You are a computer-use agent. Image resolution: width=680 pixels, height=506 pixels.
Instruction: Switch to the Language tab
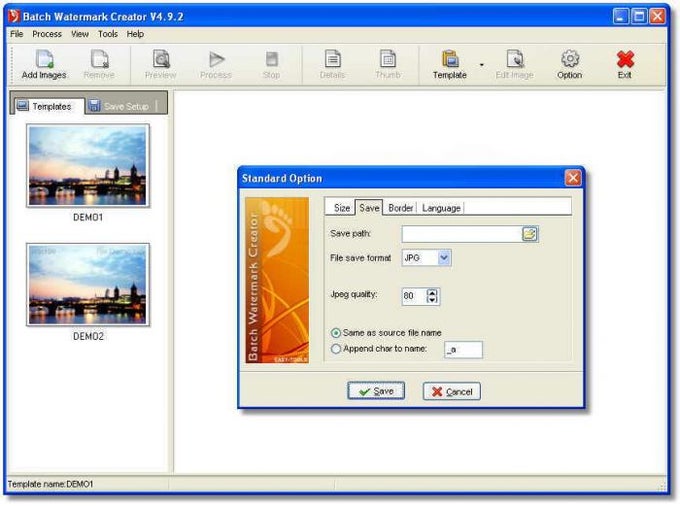441,208
